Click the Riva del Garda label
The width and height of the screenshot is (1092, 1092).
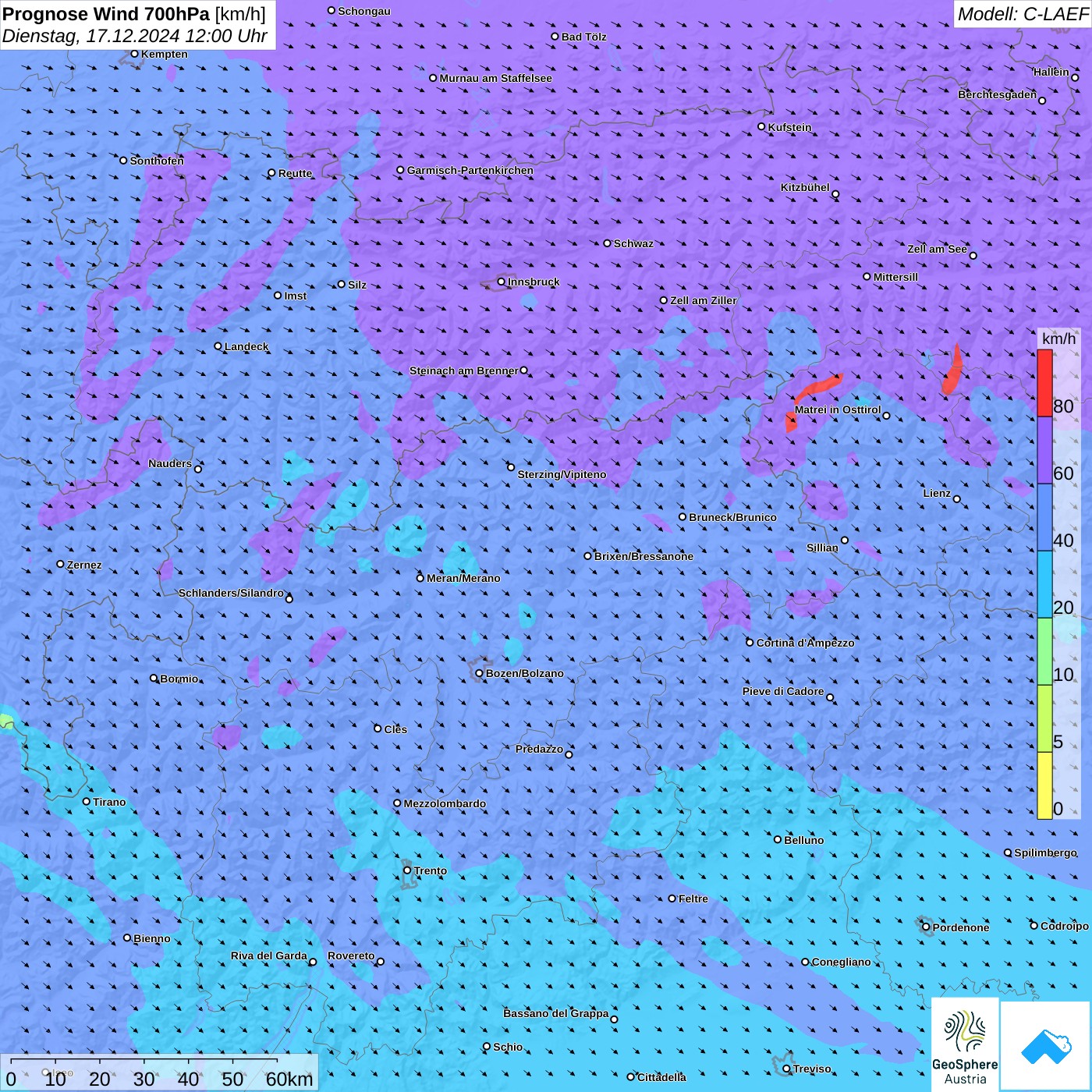269,955
